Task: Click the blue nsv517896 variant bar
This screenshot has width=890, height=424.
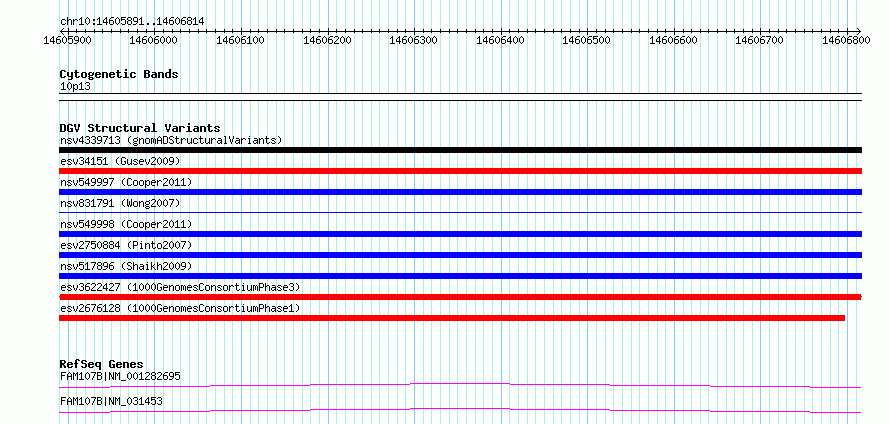Action: pyautogui.click(x=460, y=276)
